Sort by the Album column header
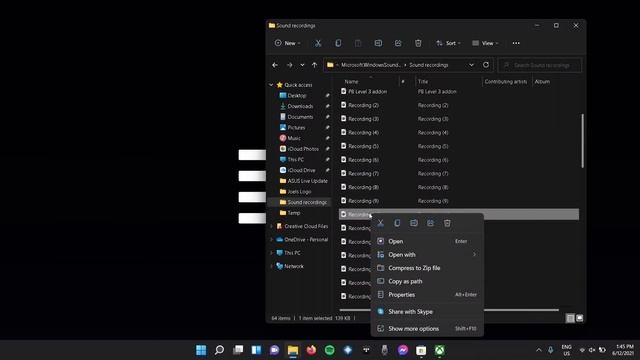Screen dimensions: 640x360 click(542, 82)
